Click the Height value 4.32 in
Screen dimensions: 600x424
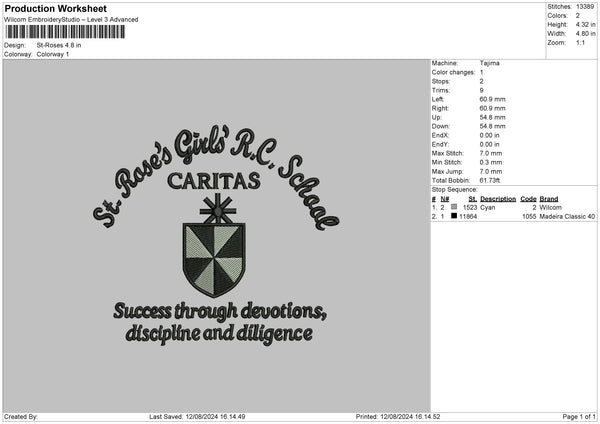pyautogui.click(x=585, y=24)
